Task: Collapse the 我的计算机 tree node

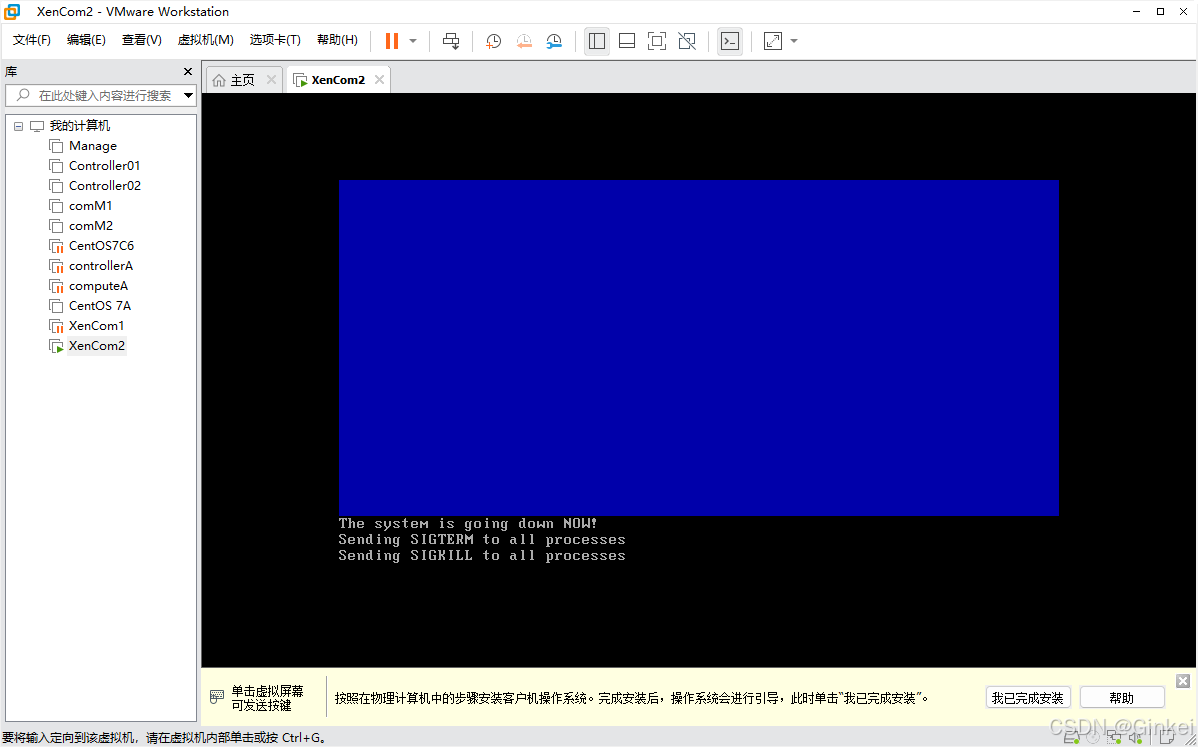Action: pos(18,126)
